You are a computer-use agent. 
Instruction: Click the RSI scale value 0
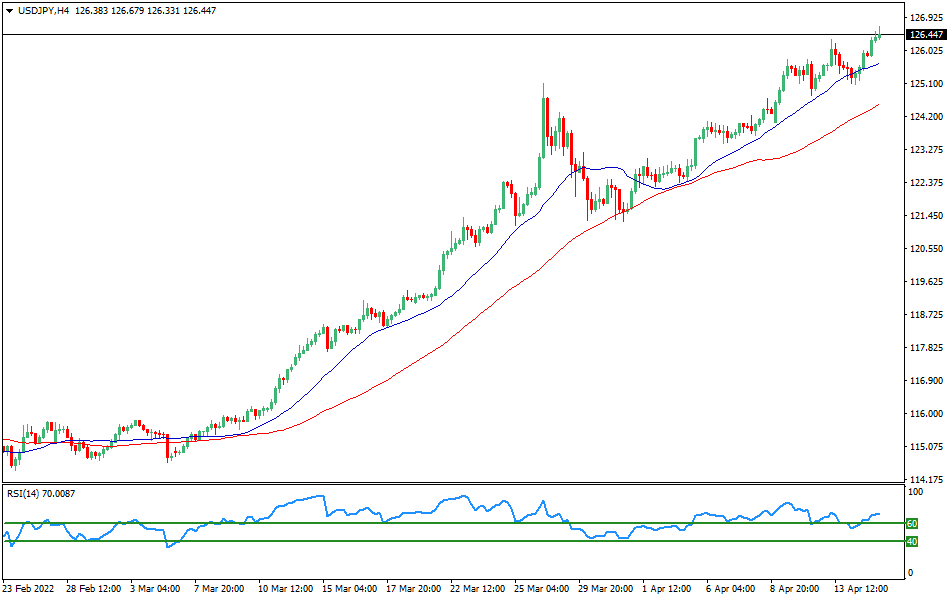(x=911, y=572)
